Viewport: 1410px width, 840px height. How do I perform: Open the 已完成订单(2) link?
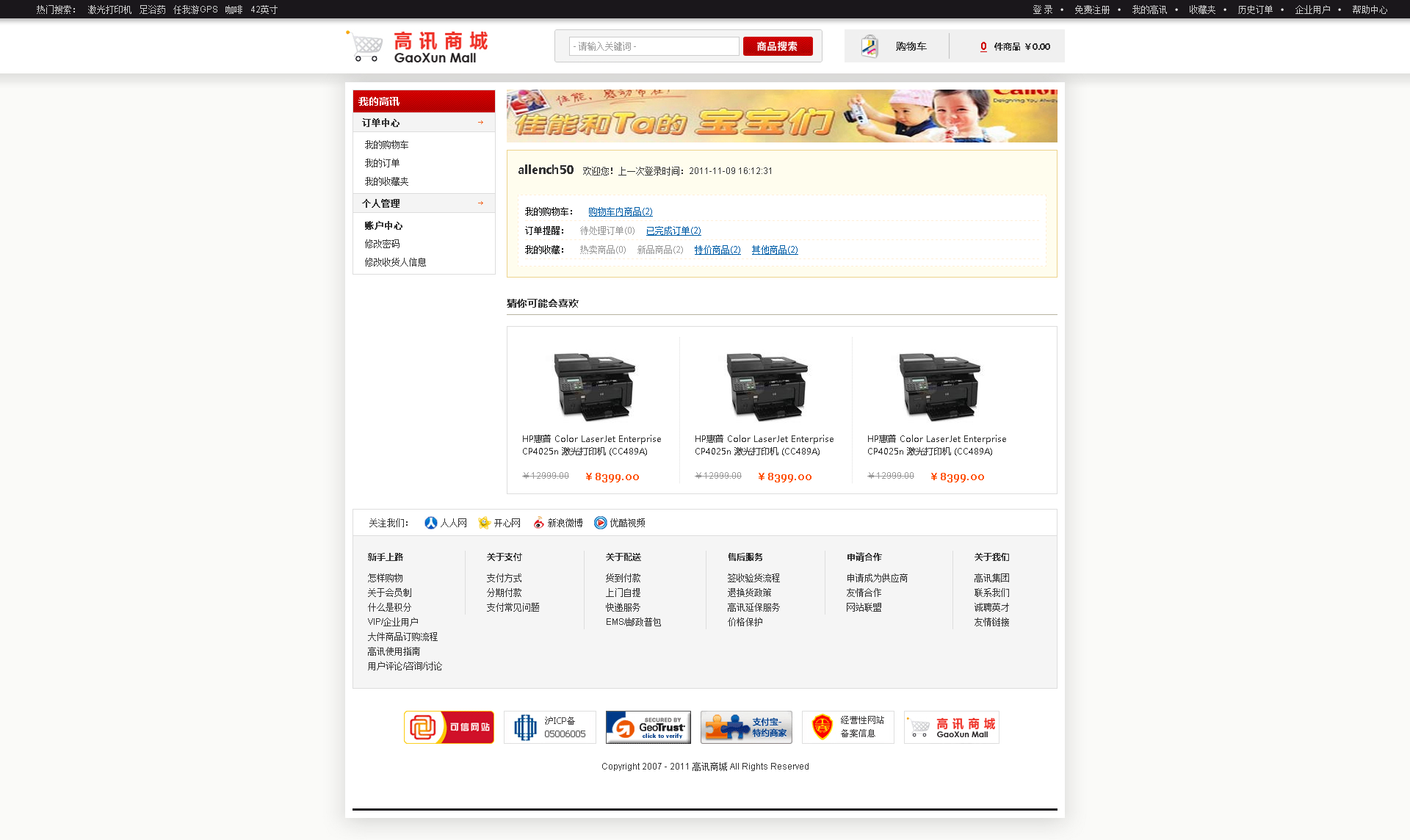[673, 231]
